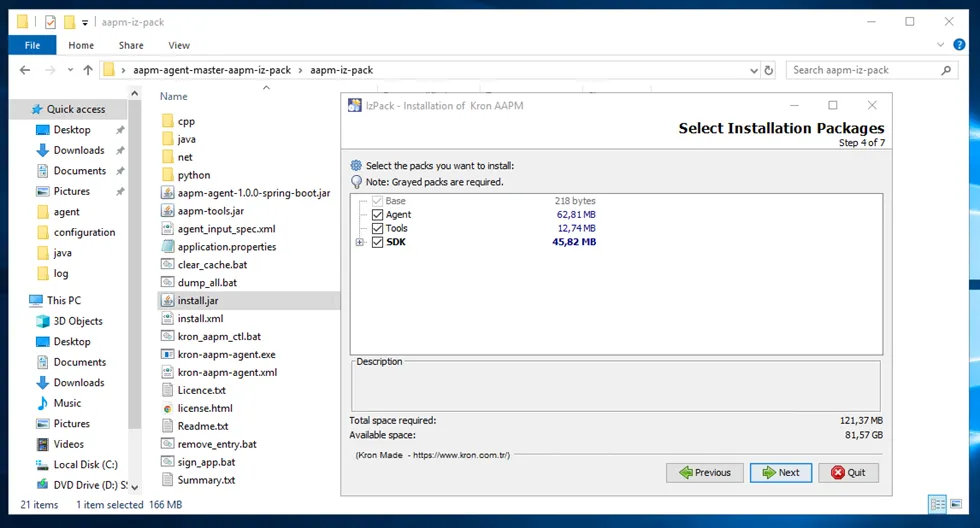
Task: Open Explorer help icon
Action: point(959,44)
